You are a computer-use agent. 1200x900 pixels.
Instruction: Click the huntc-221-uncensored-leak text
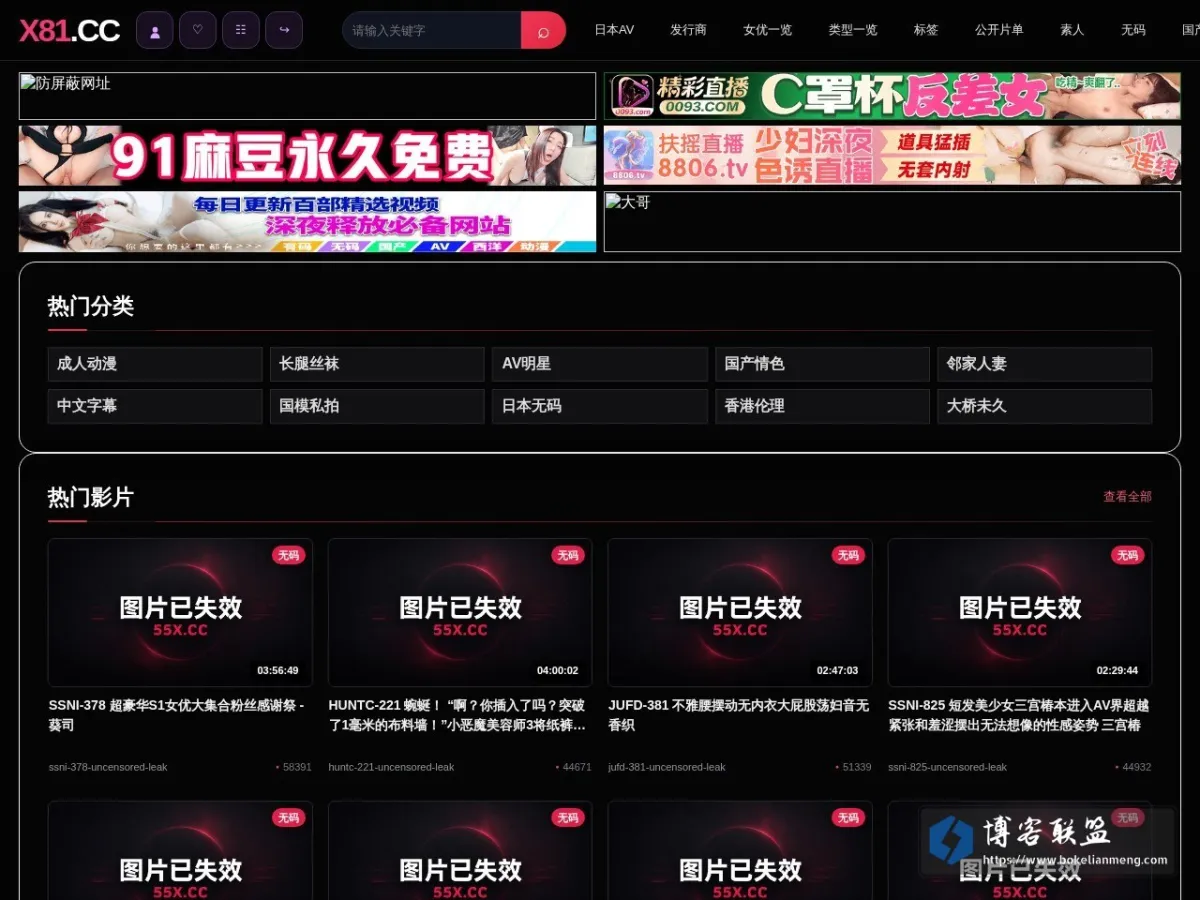pyautogui.click(x=391, y=767)
